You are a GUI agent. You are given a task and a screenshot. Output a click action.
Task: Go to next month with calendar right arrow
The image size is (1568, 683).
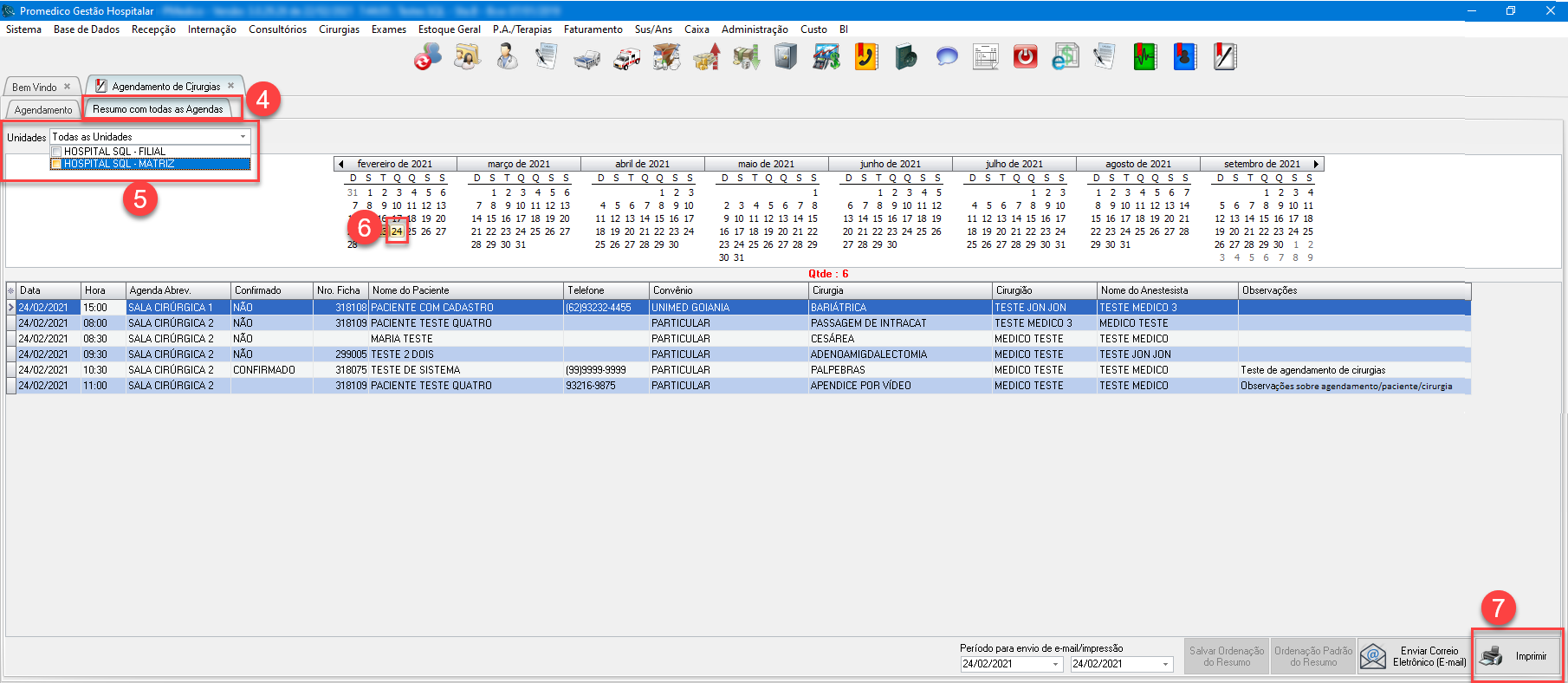pos(1316,164)
